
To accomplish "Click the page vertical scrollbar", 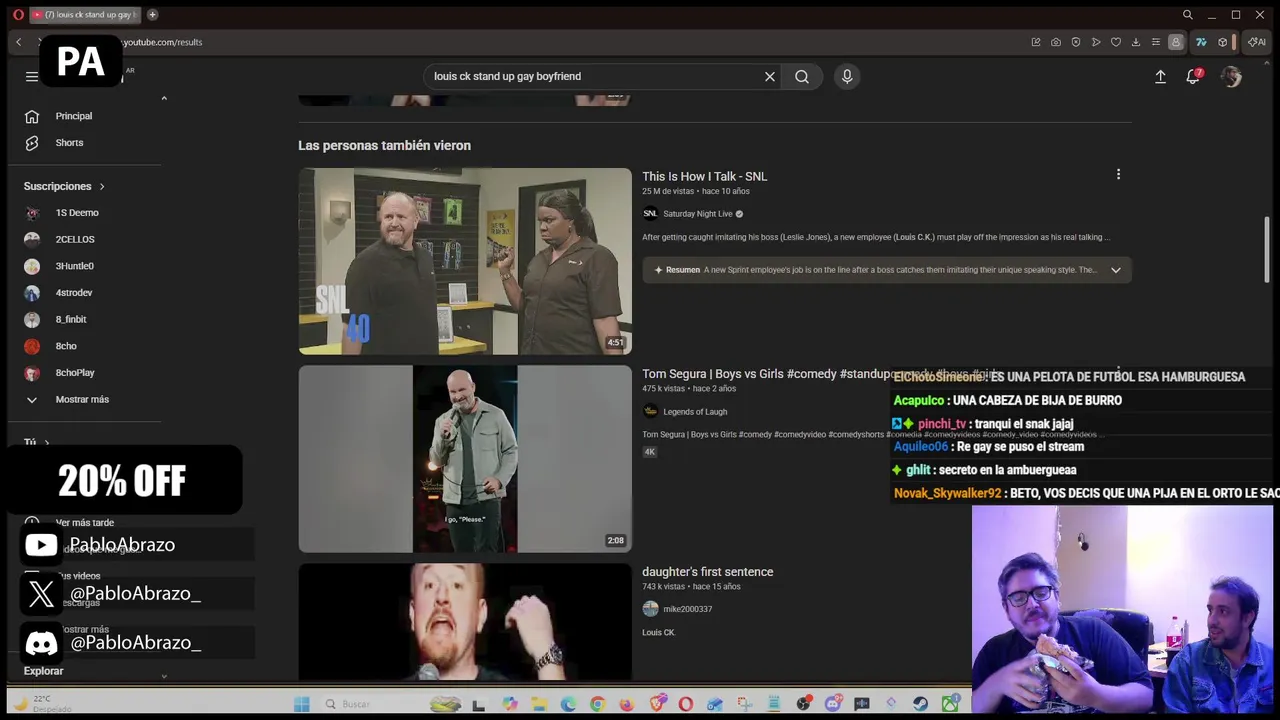I will 1266,250.
